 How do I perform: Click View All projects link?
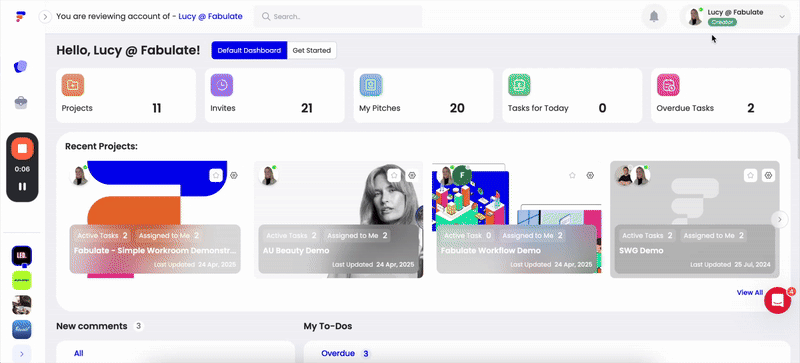point(749,293)
